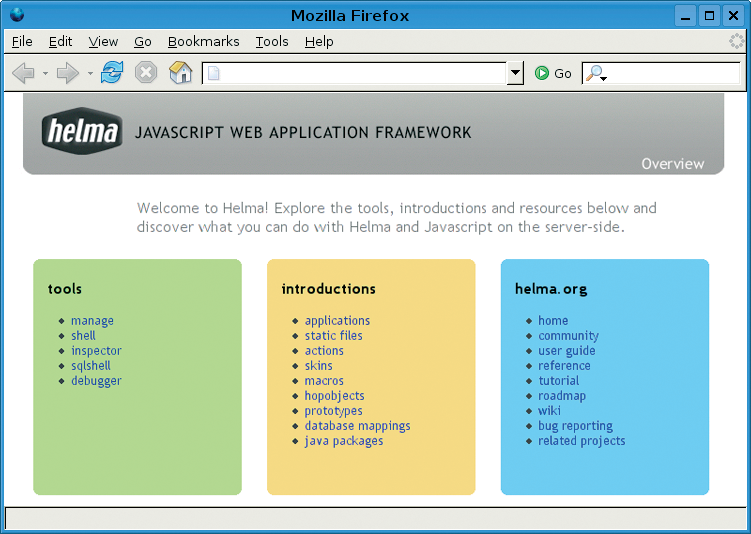Follow the static files link
The width and height of the screenshot is (751, 534).
coord(333,335)
